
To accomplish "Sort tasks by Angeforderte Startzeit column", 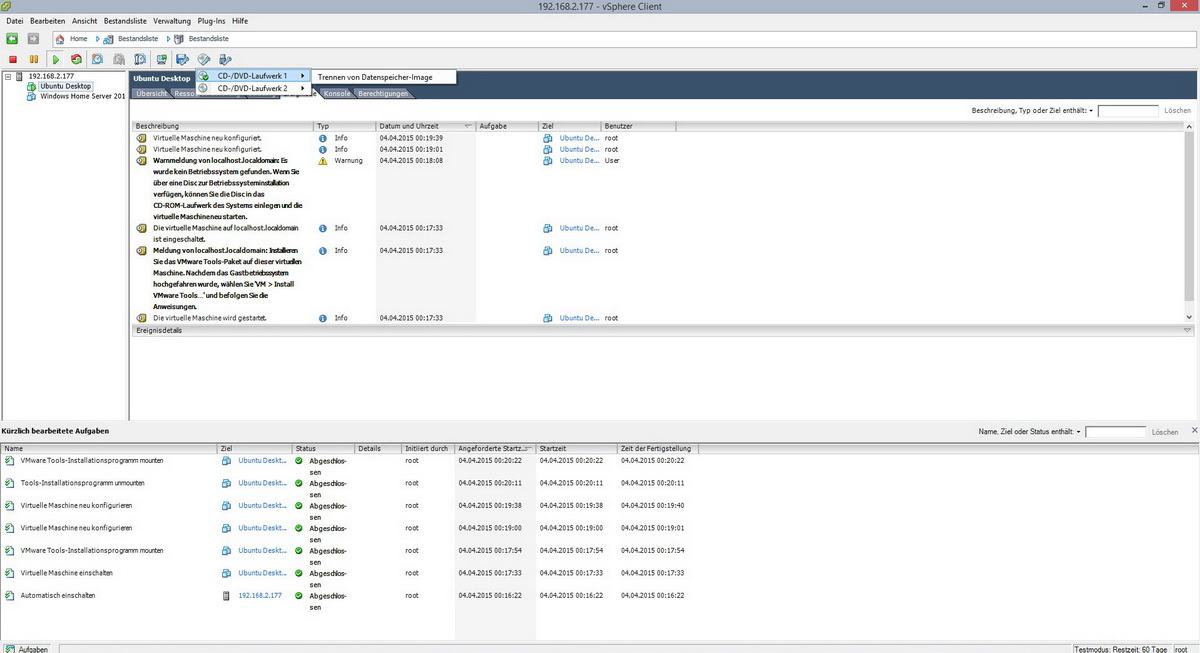I will (x=495, y=449).
